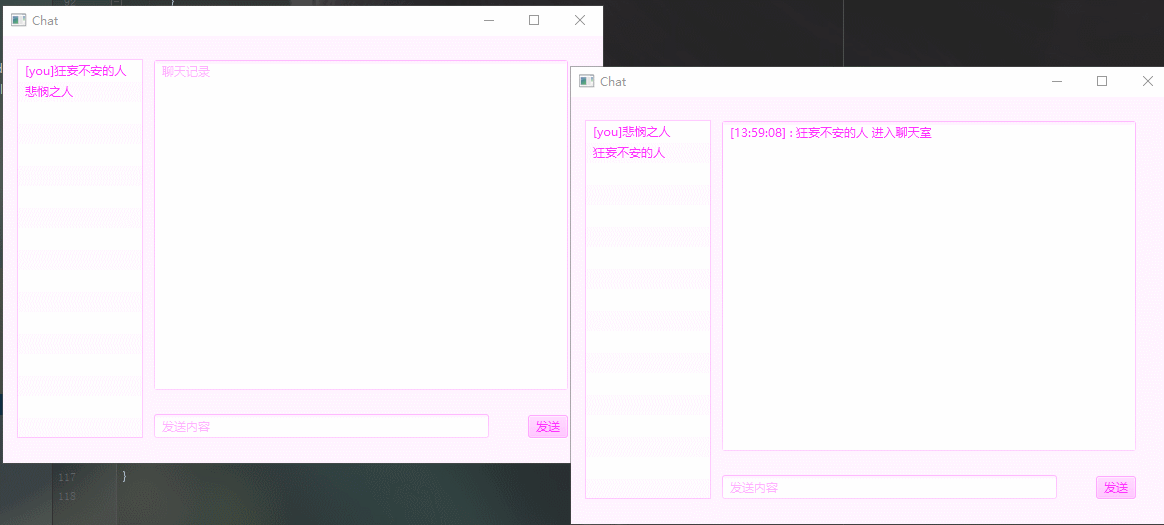This screenshot has width=1164, height=525.
Task: Select [you]悲悯之人 in right window user list
Action: [x=648, y=132]
